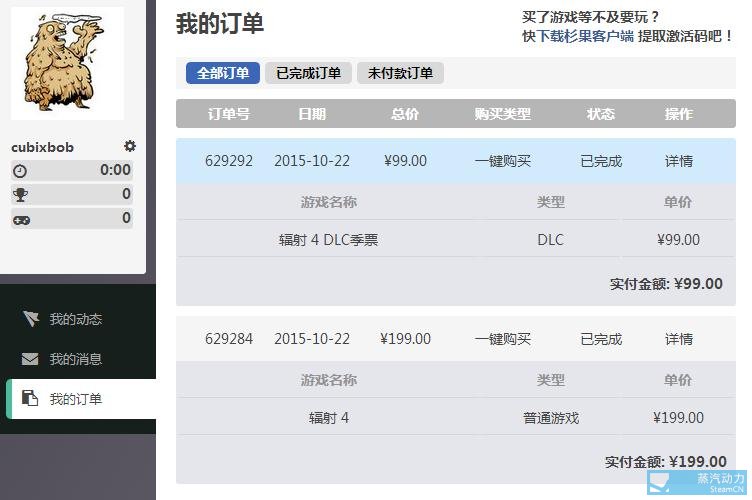Click the trophy achievements icon
Viewport: 752px width, 500px height.
click(20, 195)
